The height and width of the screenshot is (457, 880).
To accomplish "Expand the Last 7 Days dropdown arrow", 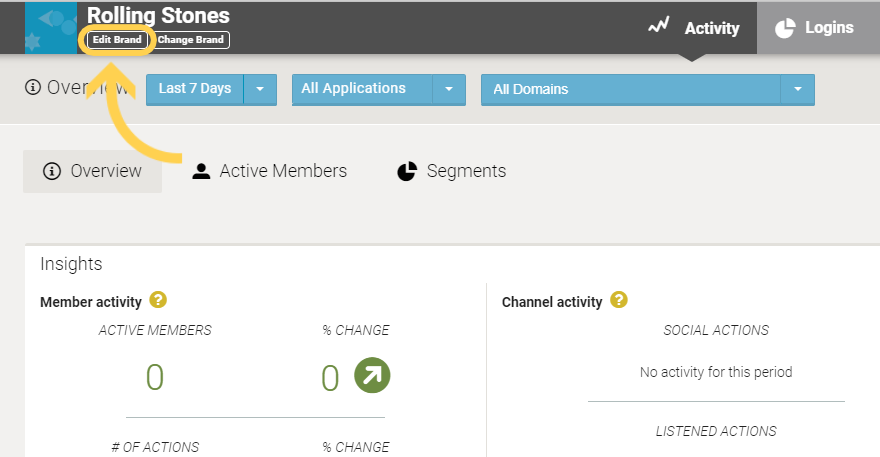I will [x=260, y=89].
